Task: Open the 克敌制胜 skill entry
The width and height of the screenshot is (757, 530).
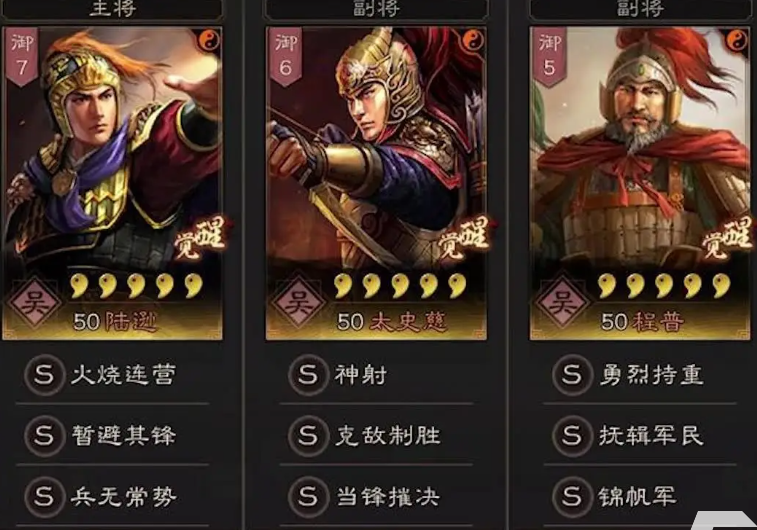Action: tap(377, 436)
